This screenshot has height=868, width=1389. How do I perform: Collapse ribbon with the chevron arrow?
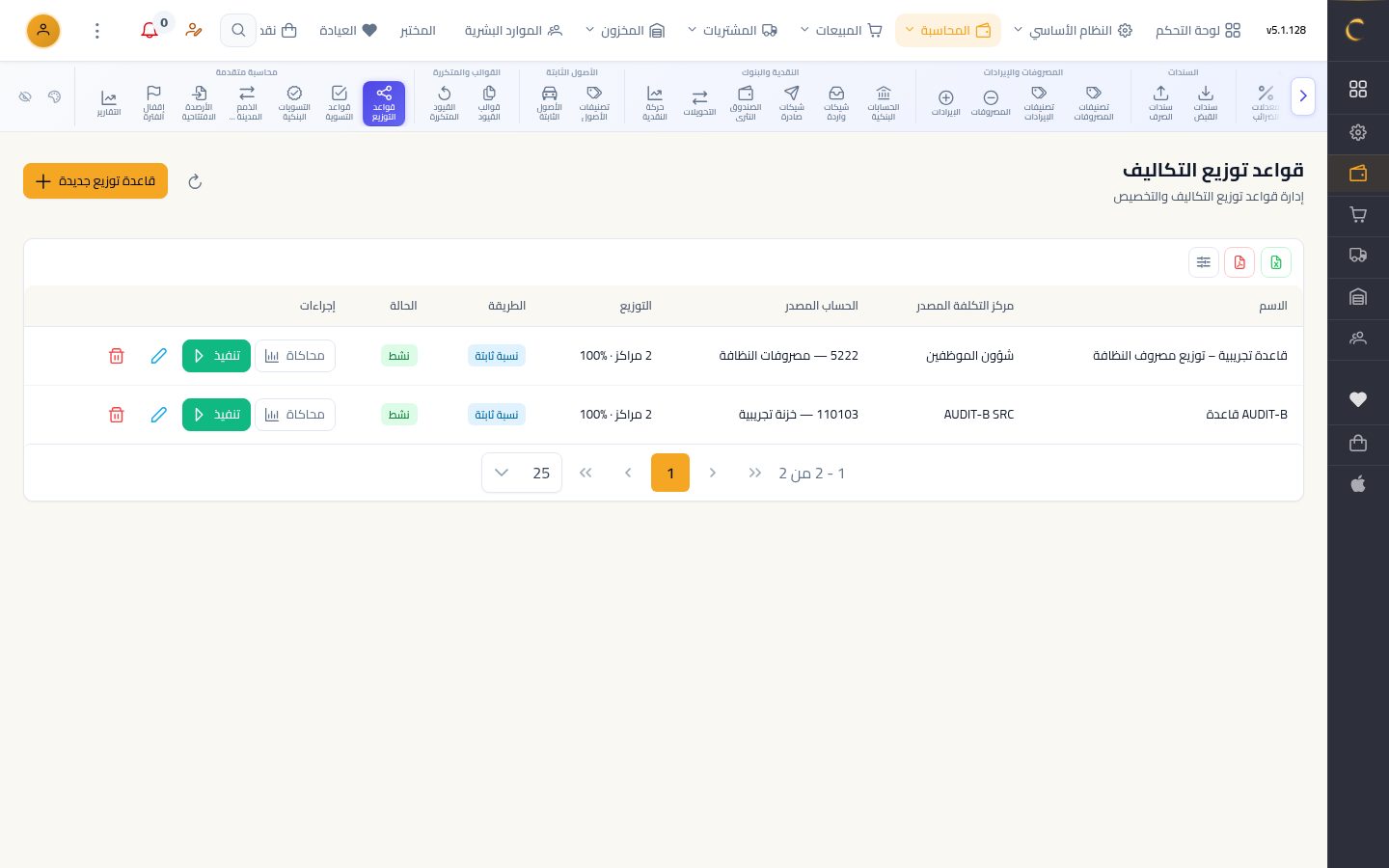pyautogui.click(x=1303, y=96)
